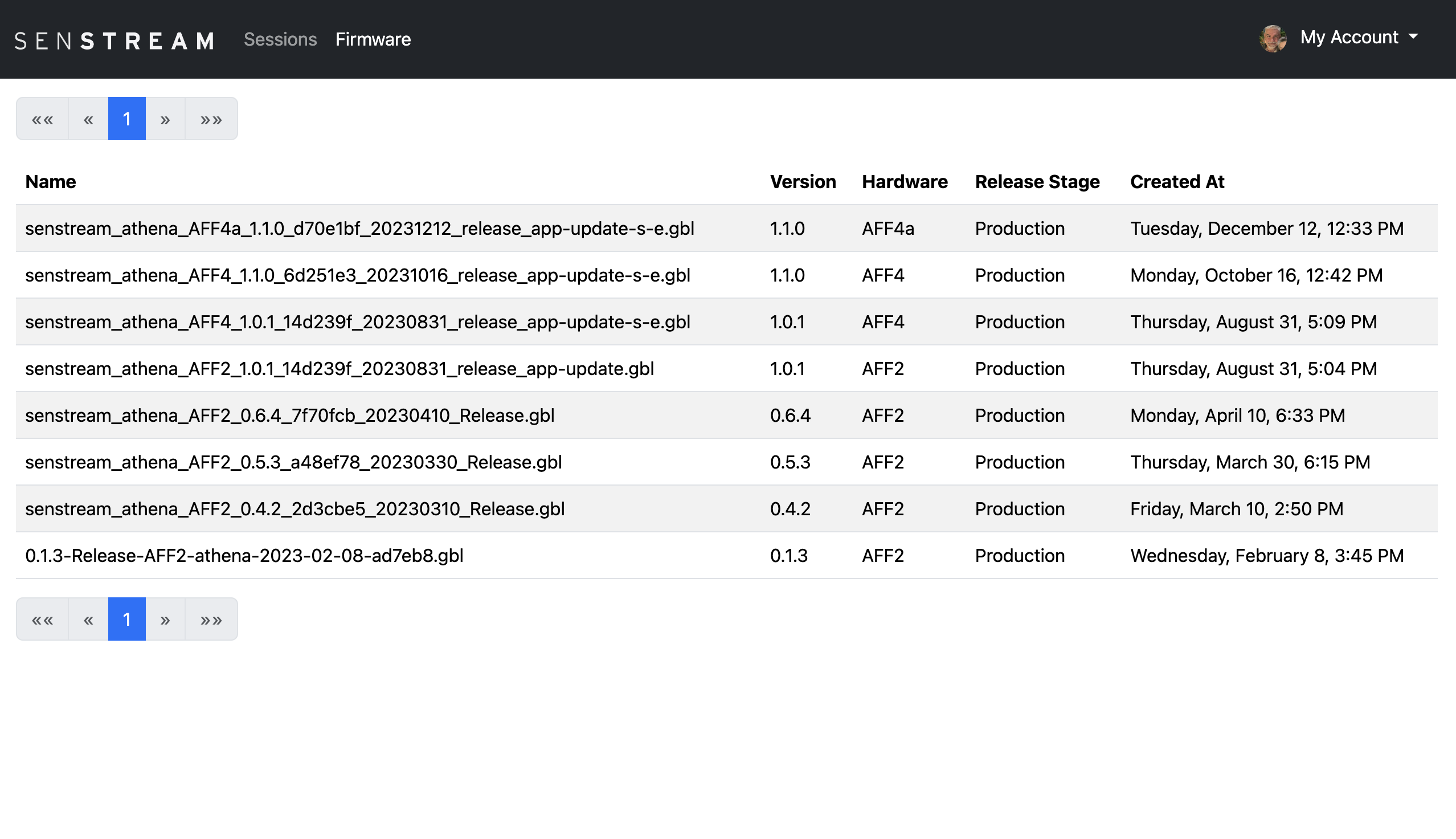1456x839 pixels.
Task: Click the AFF4a 1.1.0 firmware file name
Action: tap(359, 229)
